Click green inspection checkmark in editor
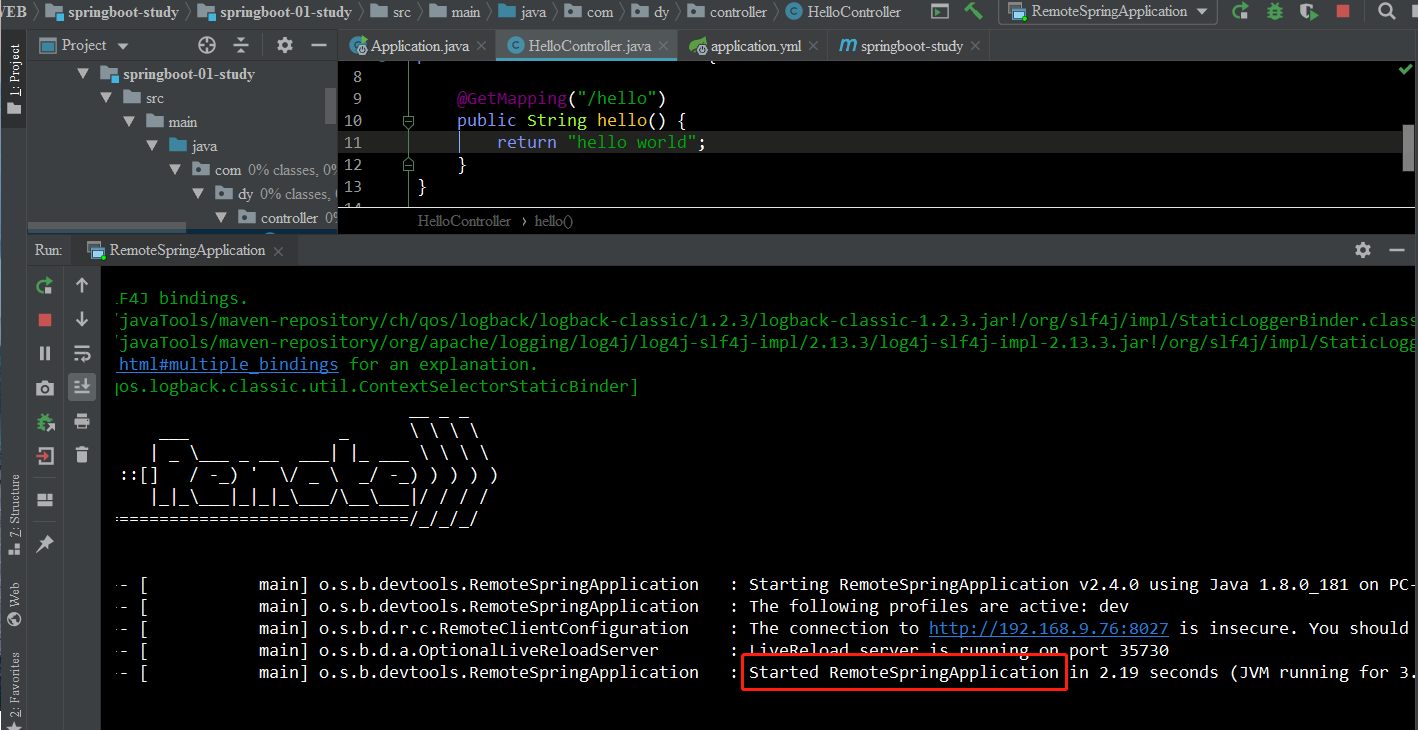This screenshot has width=1418, height=730. click(1405, 70)
